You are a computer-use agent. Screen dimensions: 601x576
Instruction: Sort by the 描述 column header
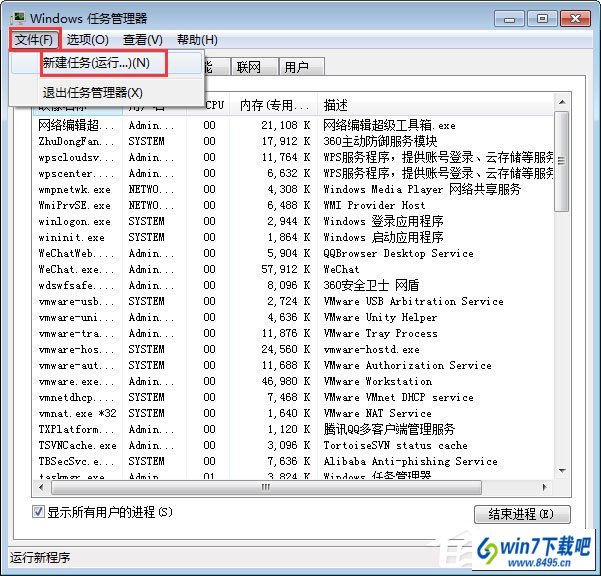tap(435, 105)
